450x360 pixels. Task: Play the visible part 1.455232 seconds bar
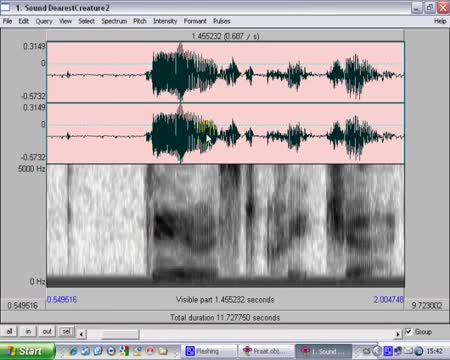pyautogui.click(x=225, y=300)
